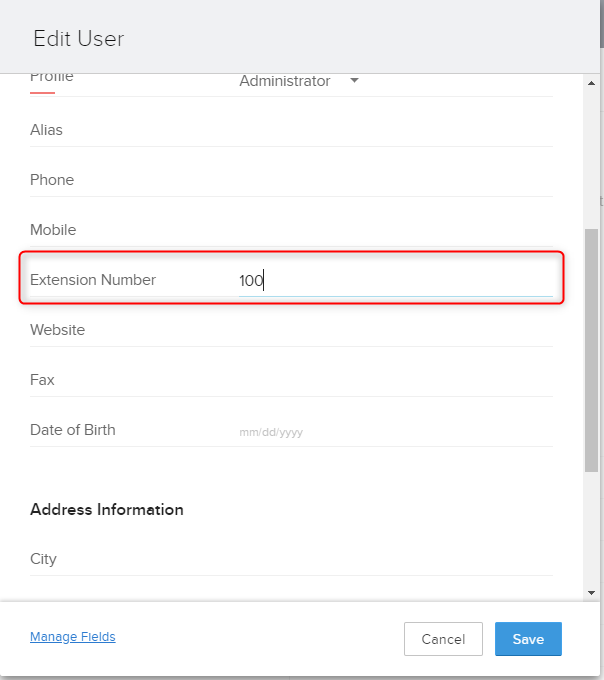Click the Edit User title
The height and width of the screenshot is (680, 604).
point(79,39)
